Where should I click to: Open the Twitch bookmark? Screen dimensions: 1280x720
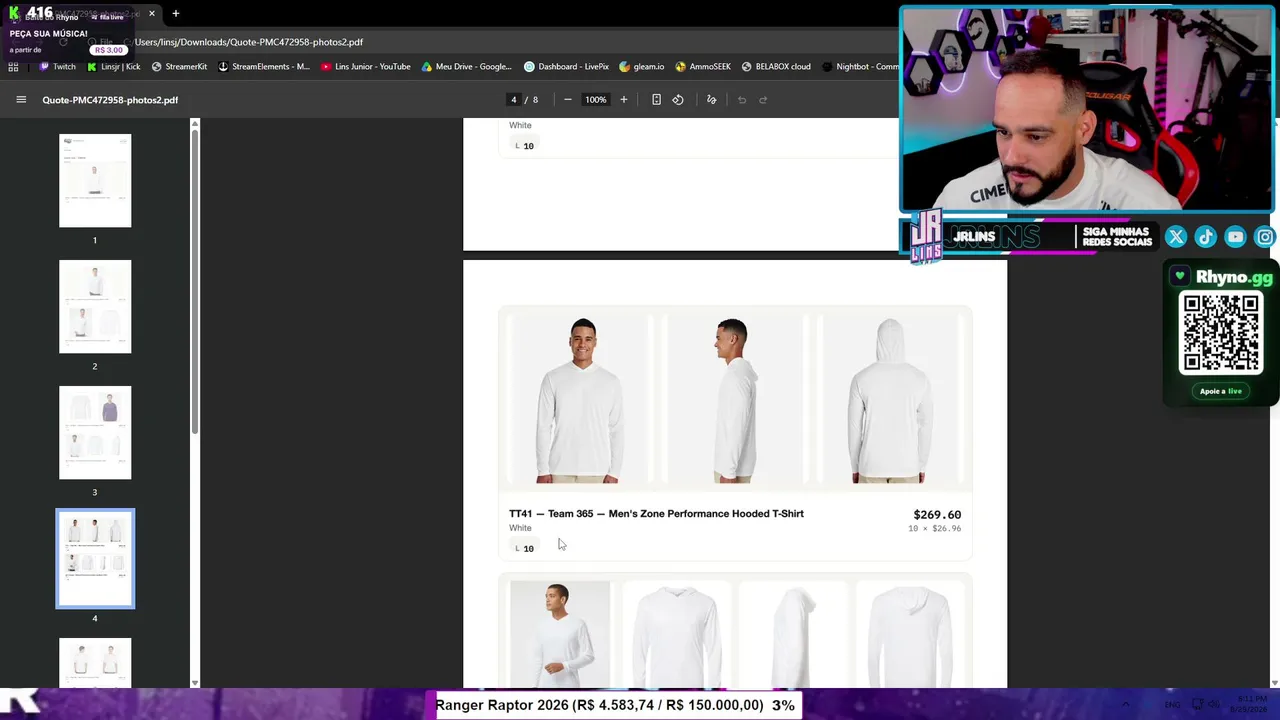click(57, 67)
